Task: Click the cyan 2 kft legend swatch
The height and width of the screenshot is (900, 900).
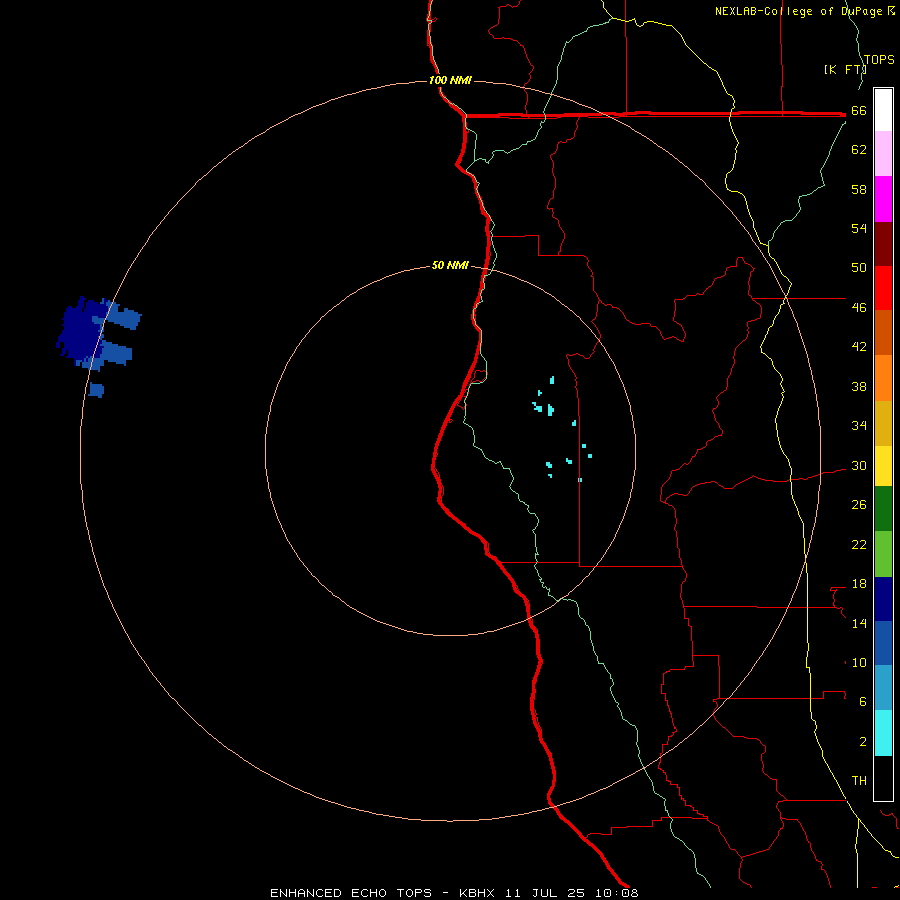Action: (x=883, y=733)
